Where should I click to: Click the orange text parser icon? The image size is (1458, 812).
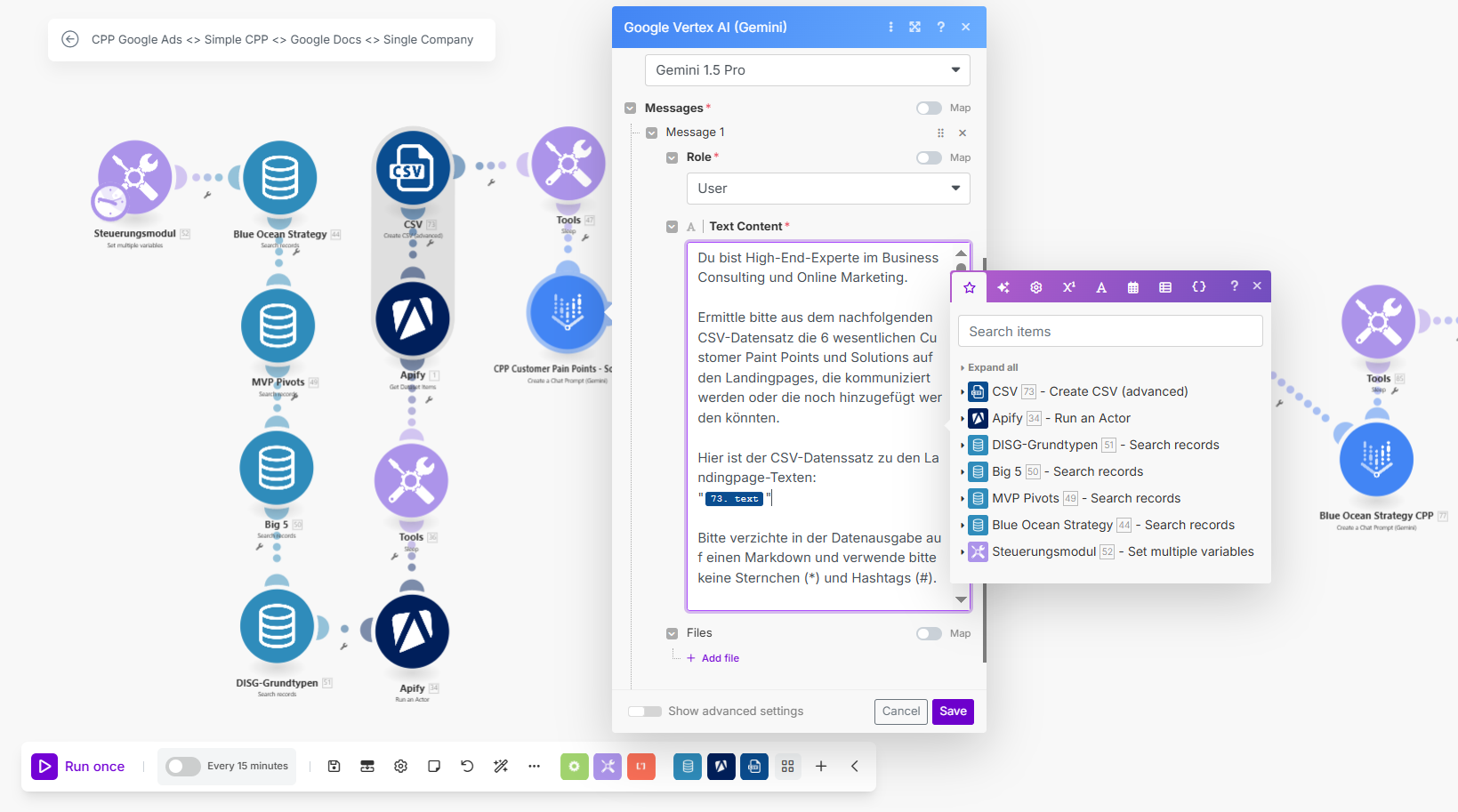(x=640, y=766)
